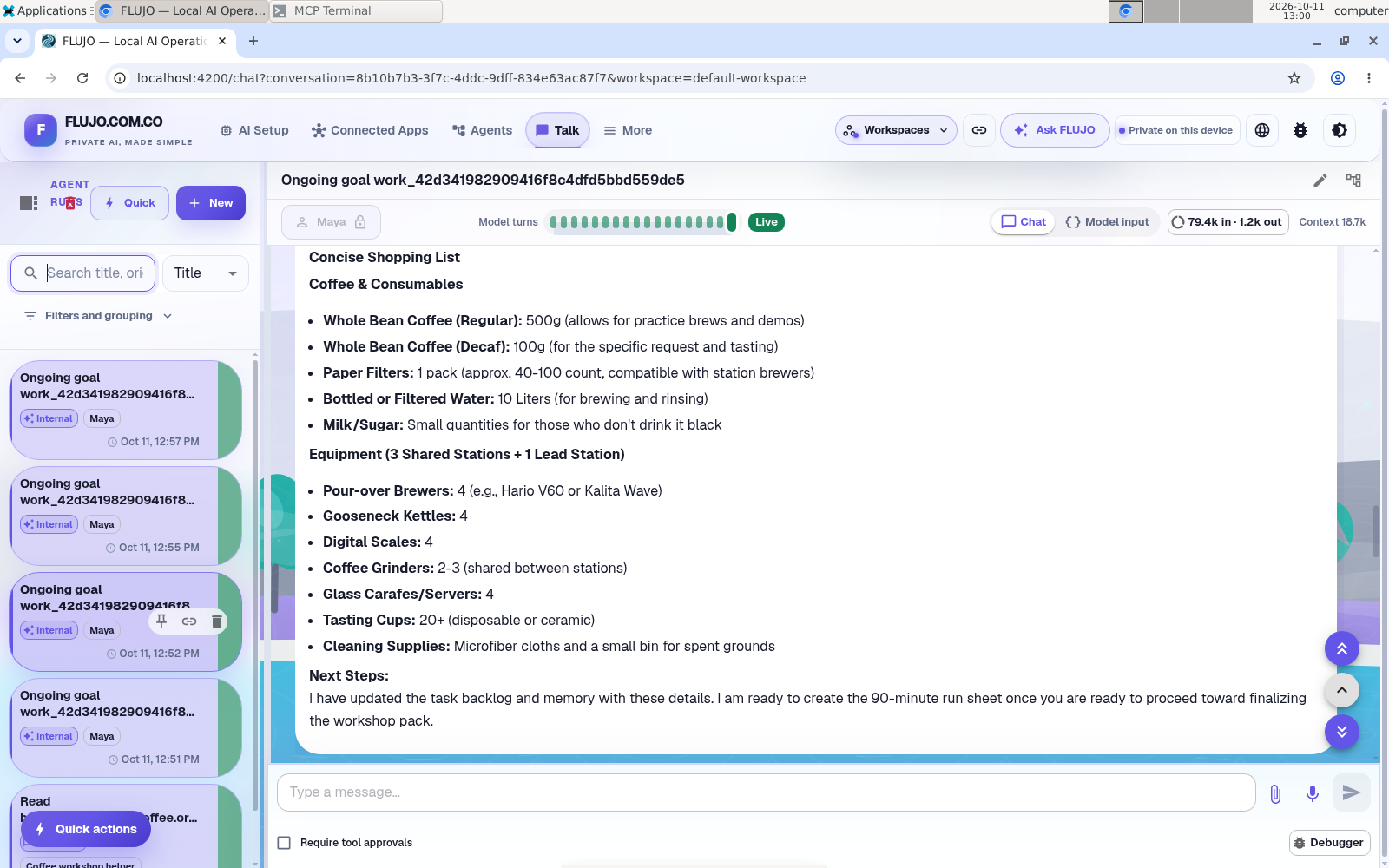Image resolution: width=1389 pixels, height=868 pixels.
Task: Click the Private on this device indicator
Action: [x=1177, y=130]
